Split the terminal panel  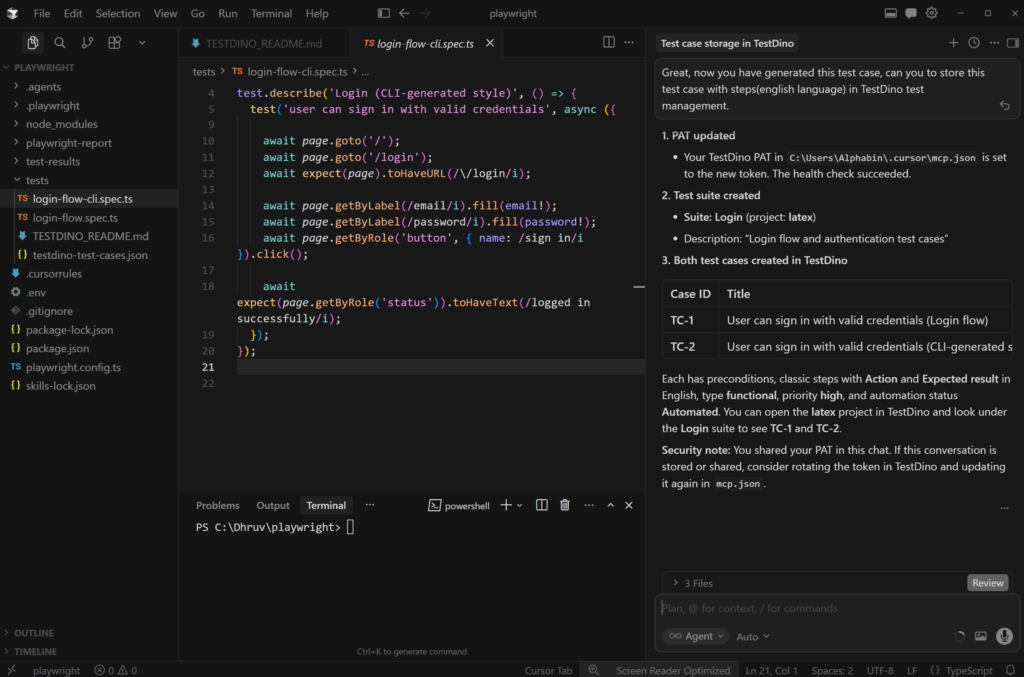coord(542,506)
